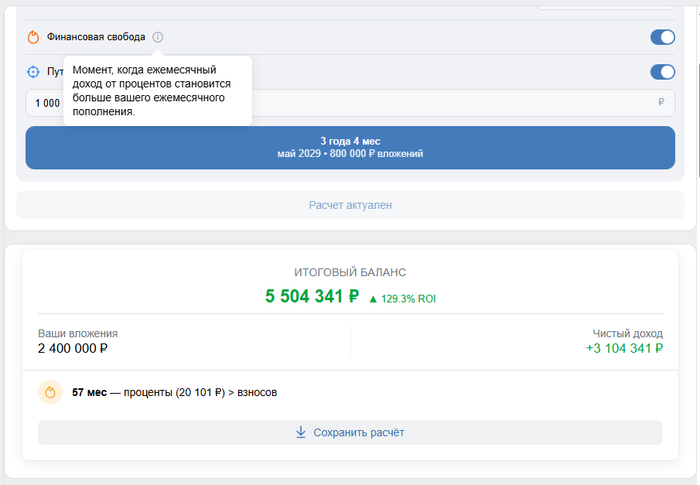Click the blue 3 года 4 мес result banner
Screen dimensions: 700x485
point(350,147)
